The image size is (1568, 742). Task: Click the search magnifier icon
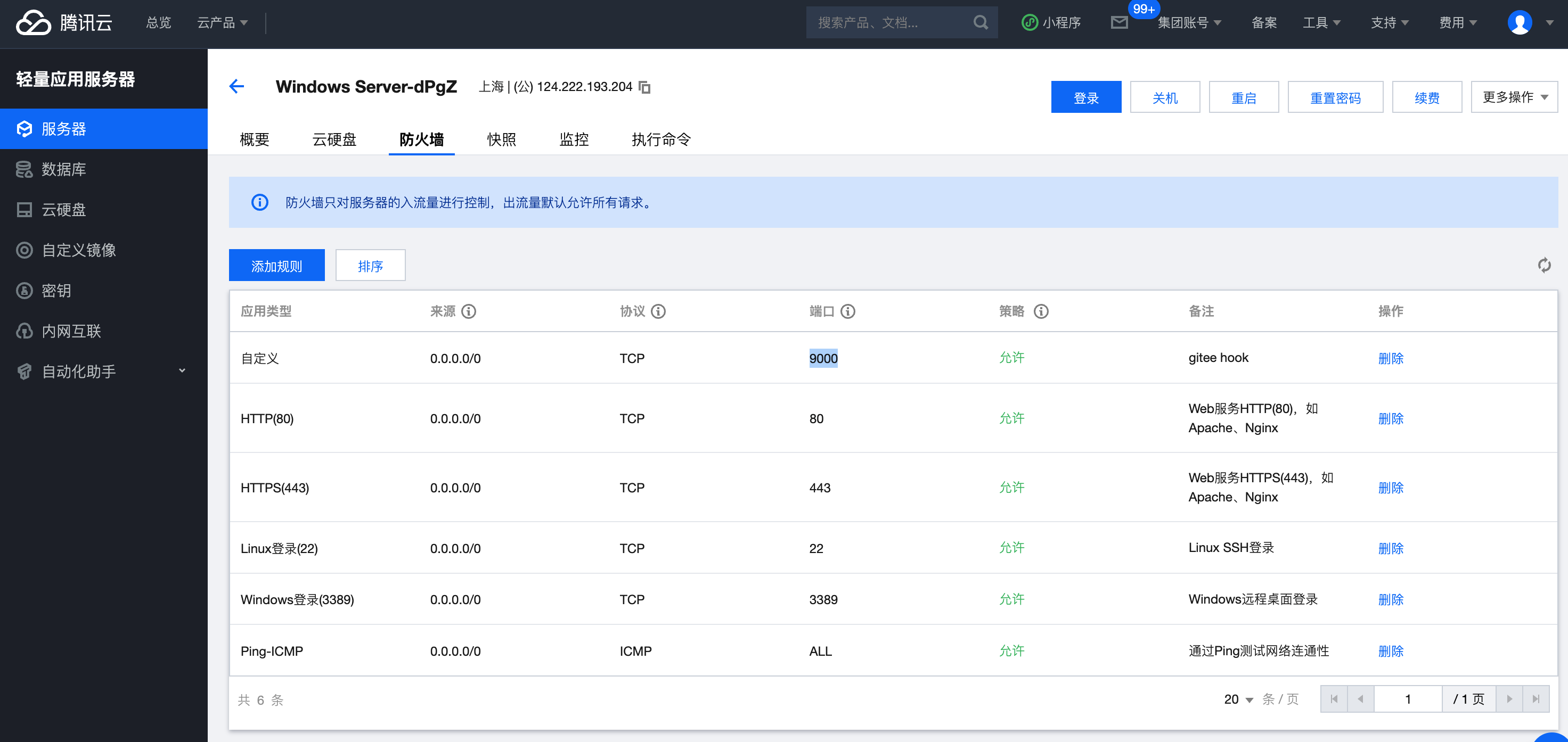(x=980, y=22)
